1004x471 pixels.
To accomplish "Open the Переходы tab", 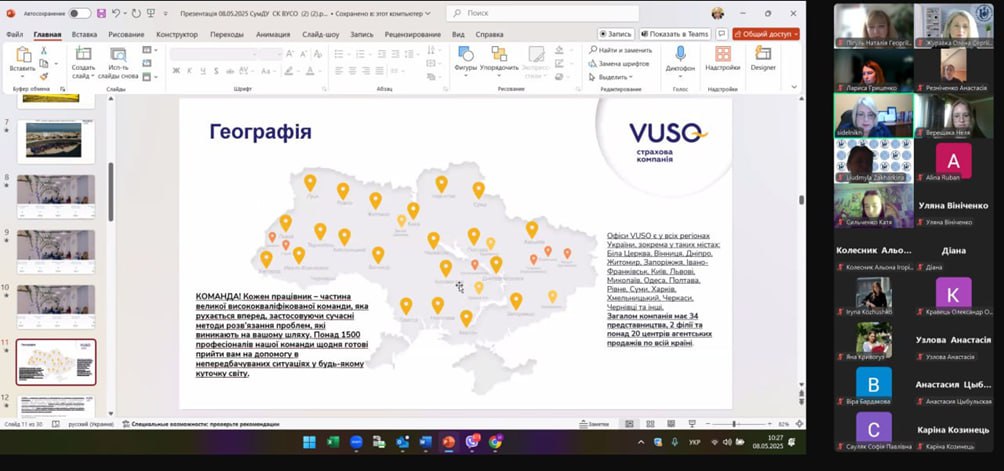I will 227,35.
